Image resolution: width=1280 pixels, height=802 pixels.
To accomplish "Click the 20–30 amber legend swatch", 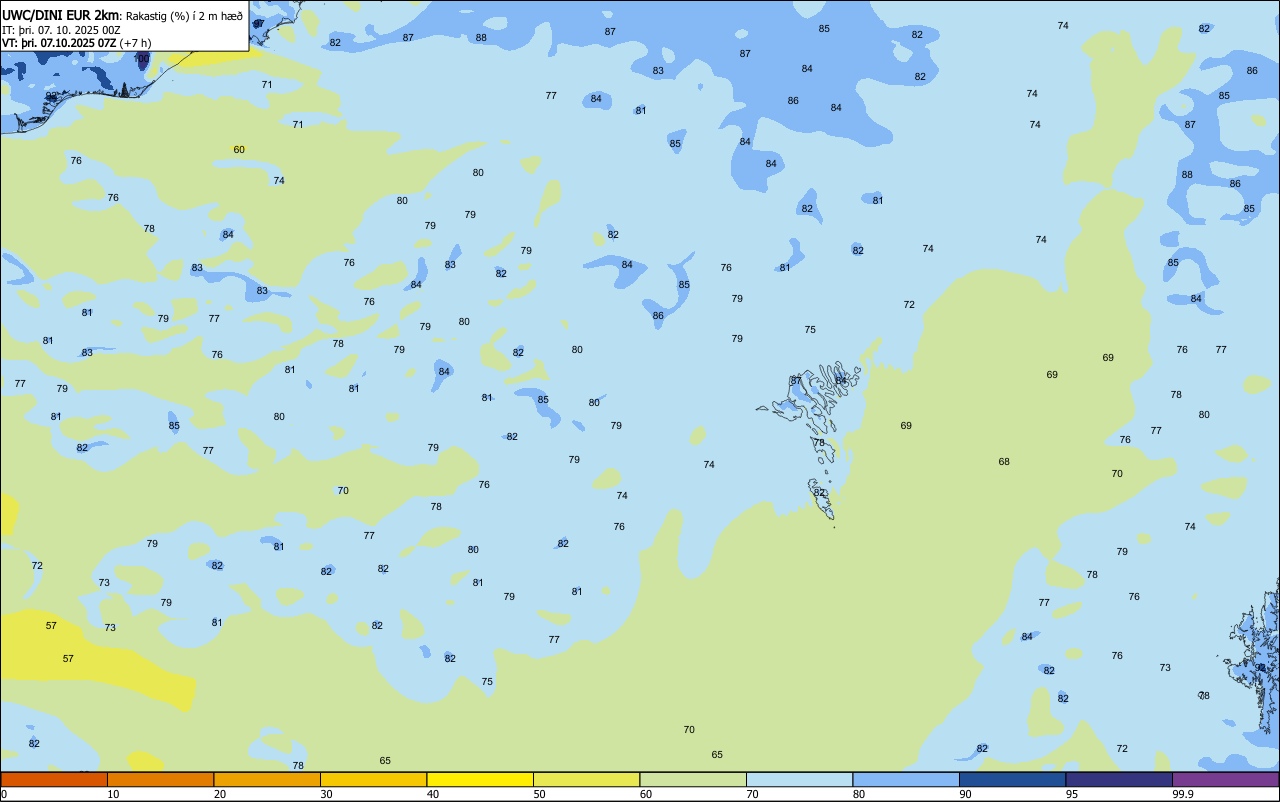I will pyautogui.click(x=267, y=779).
